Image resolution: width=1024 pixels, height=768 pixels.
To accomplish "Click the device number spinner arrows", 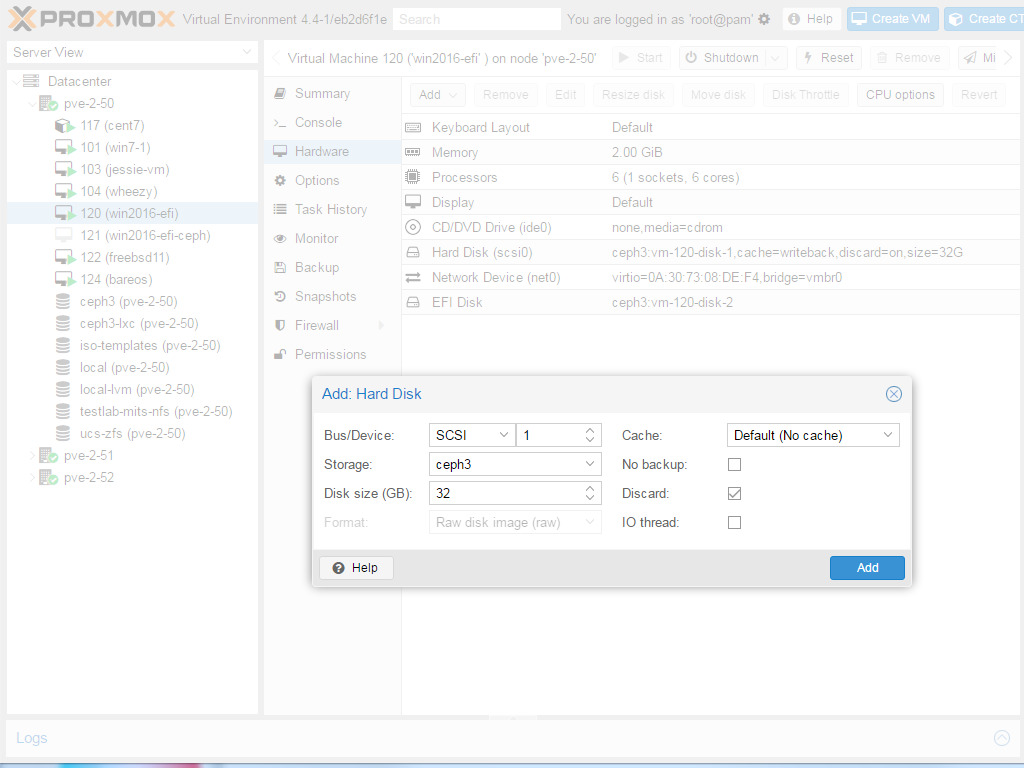I will [590, 435].
